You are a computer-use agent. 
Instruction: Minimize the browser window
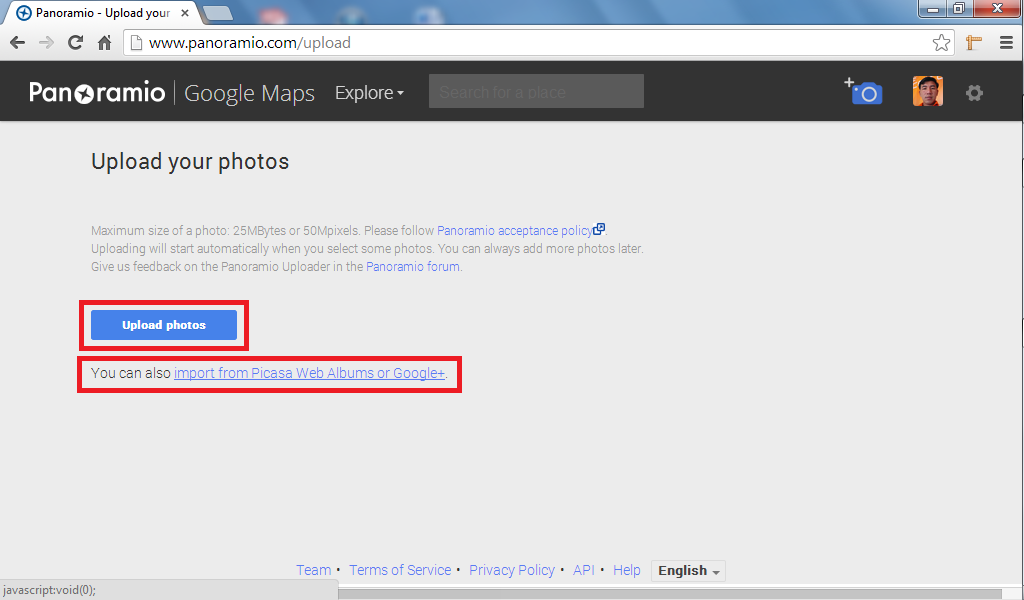pos(933,8)
